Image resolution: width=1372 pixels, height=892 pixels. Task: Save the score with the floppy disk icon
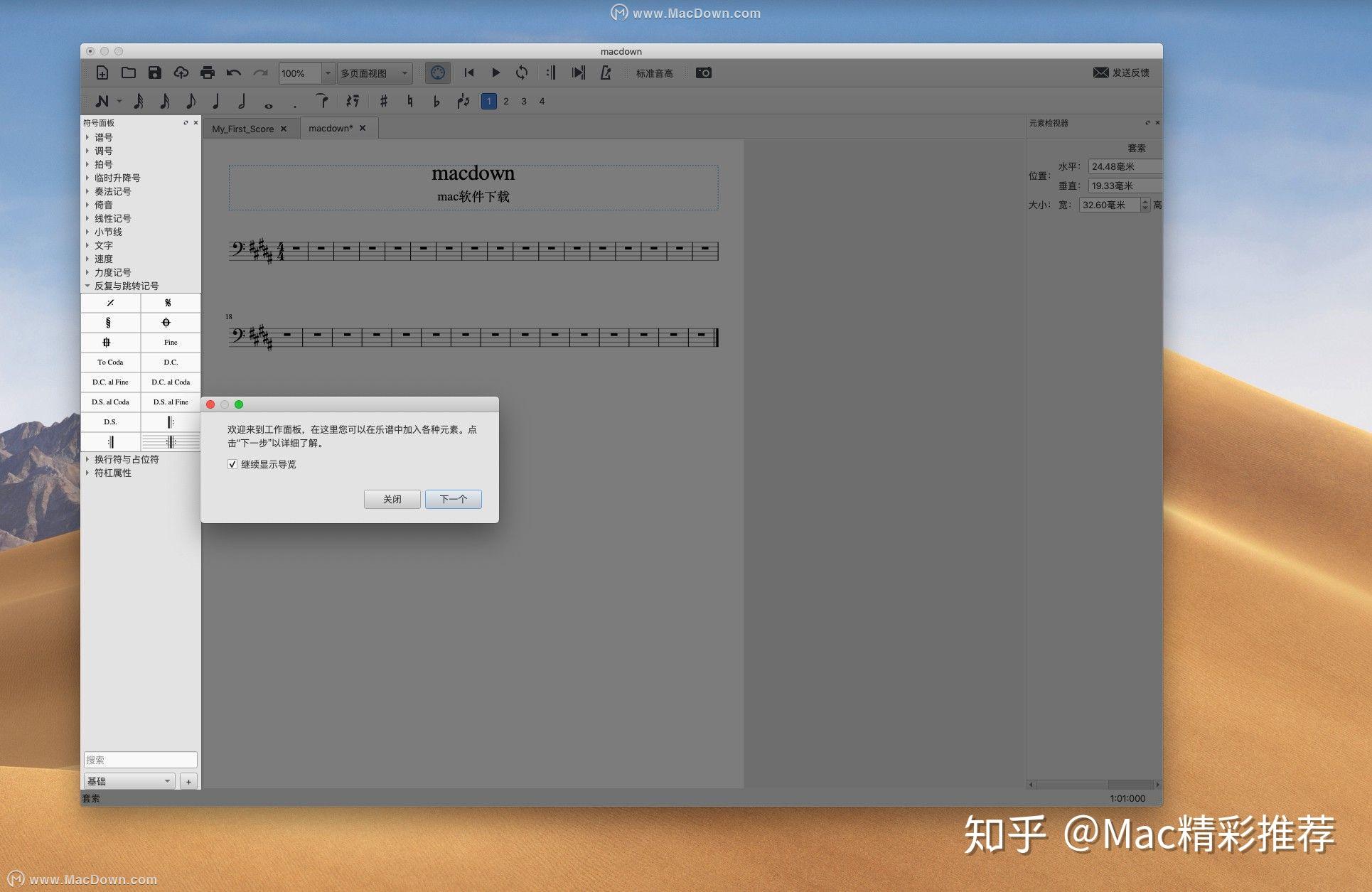pos(155,72)
